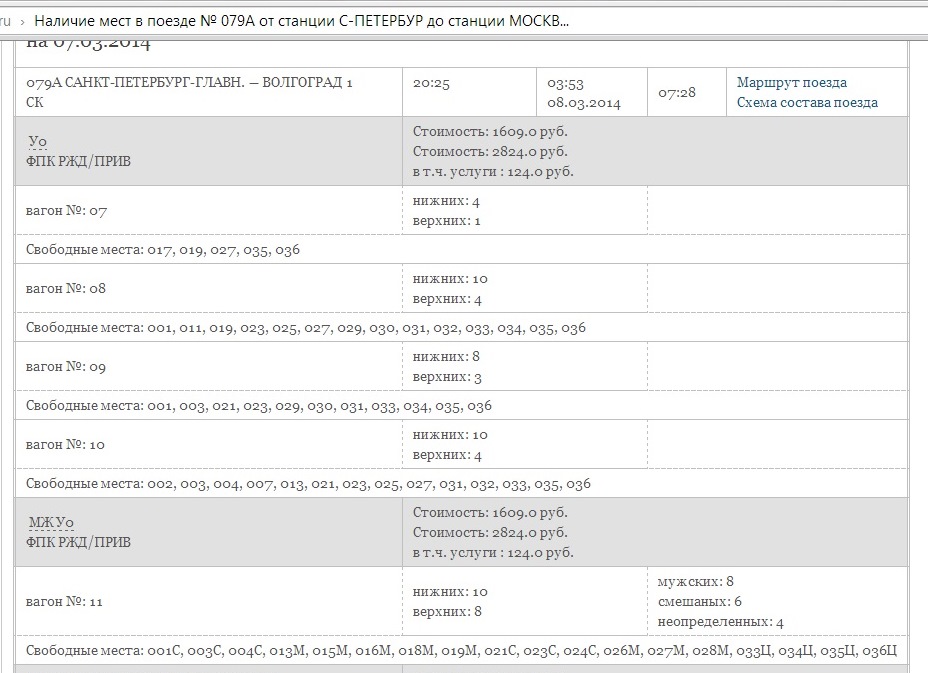Click free seats list starting 001С, 003С

461,652
